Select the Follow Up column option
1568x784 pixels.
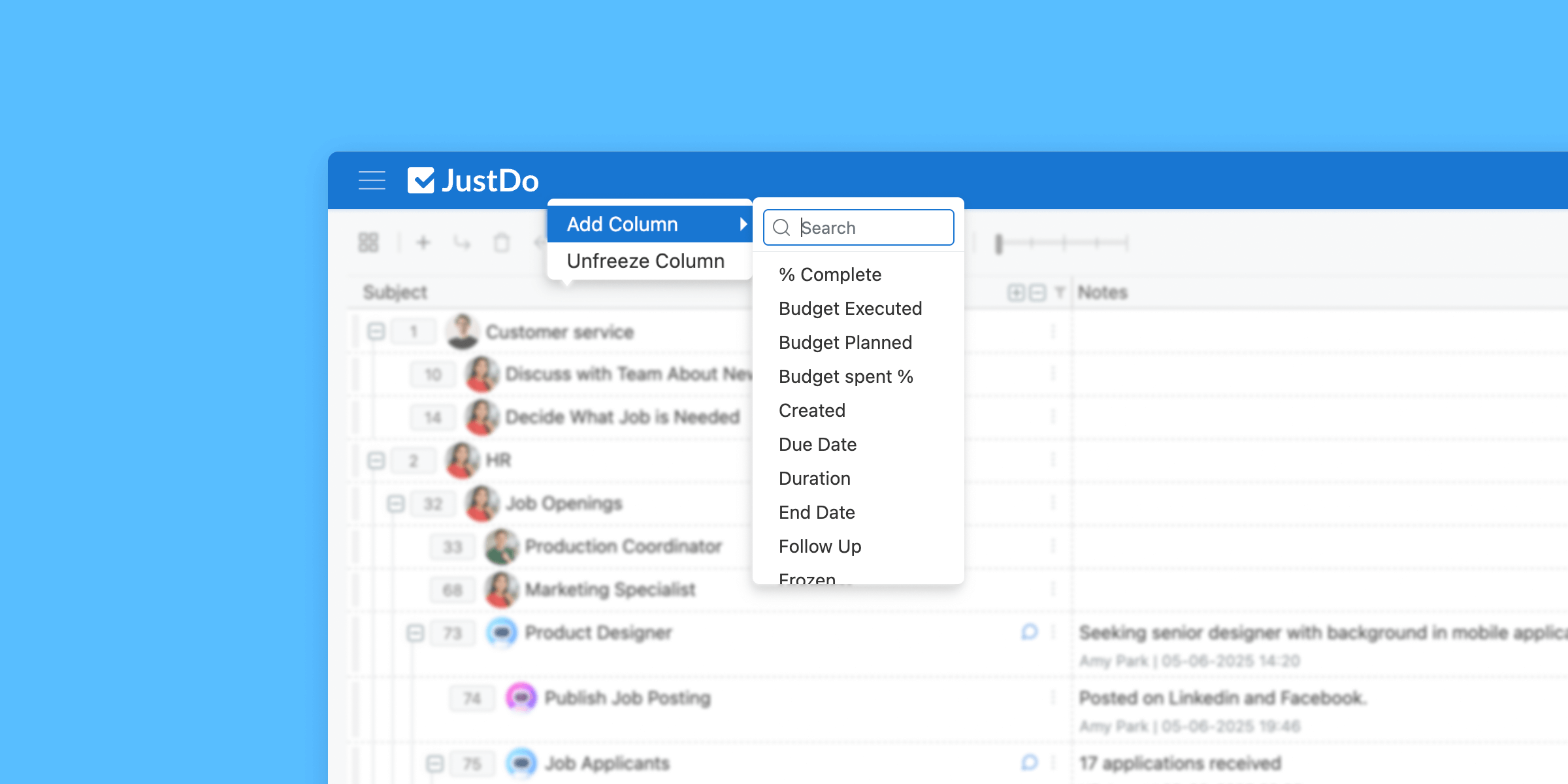click(820, 546)
